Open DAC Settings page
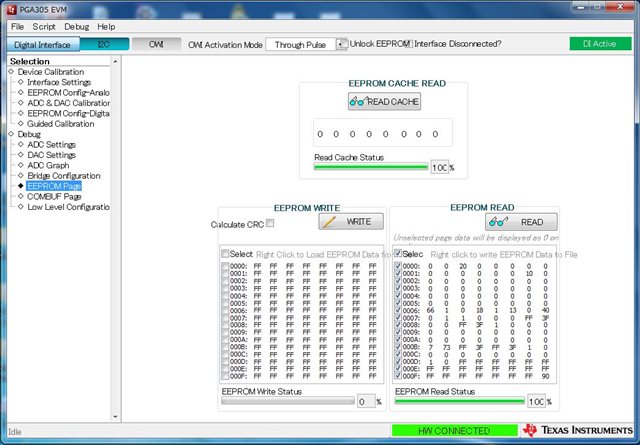The image size is (640, 445). click(51, 155)
